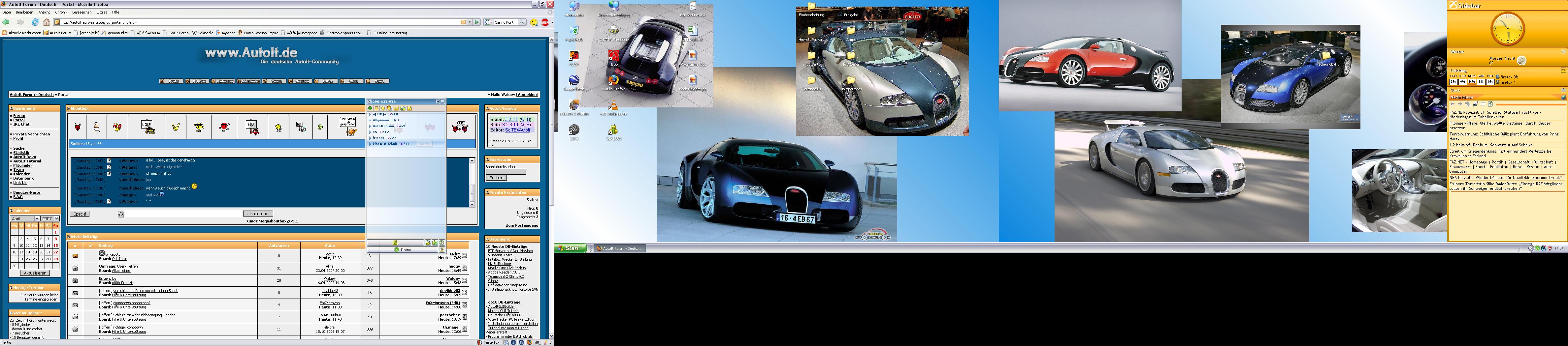Open the calendar month dropdown
Viewport: 1568px width, 346px height.
point(25,218)
